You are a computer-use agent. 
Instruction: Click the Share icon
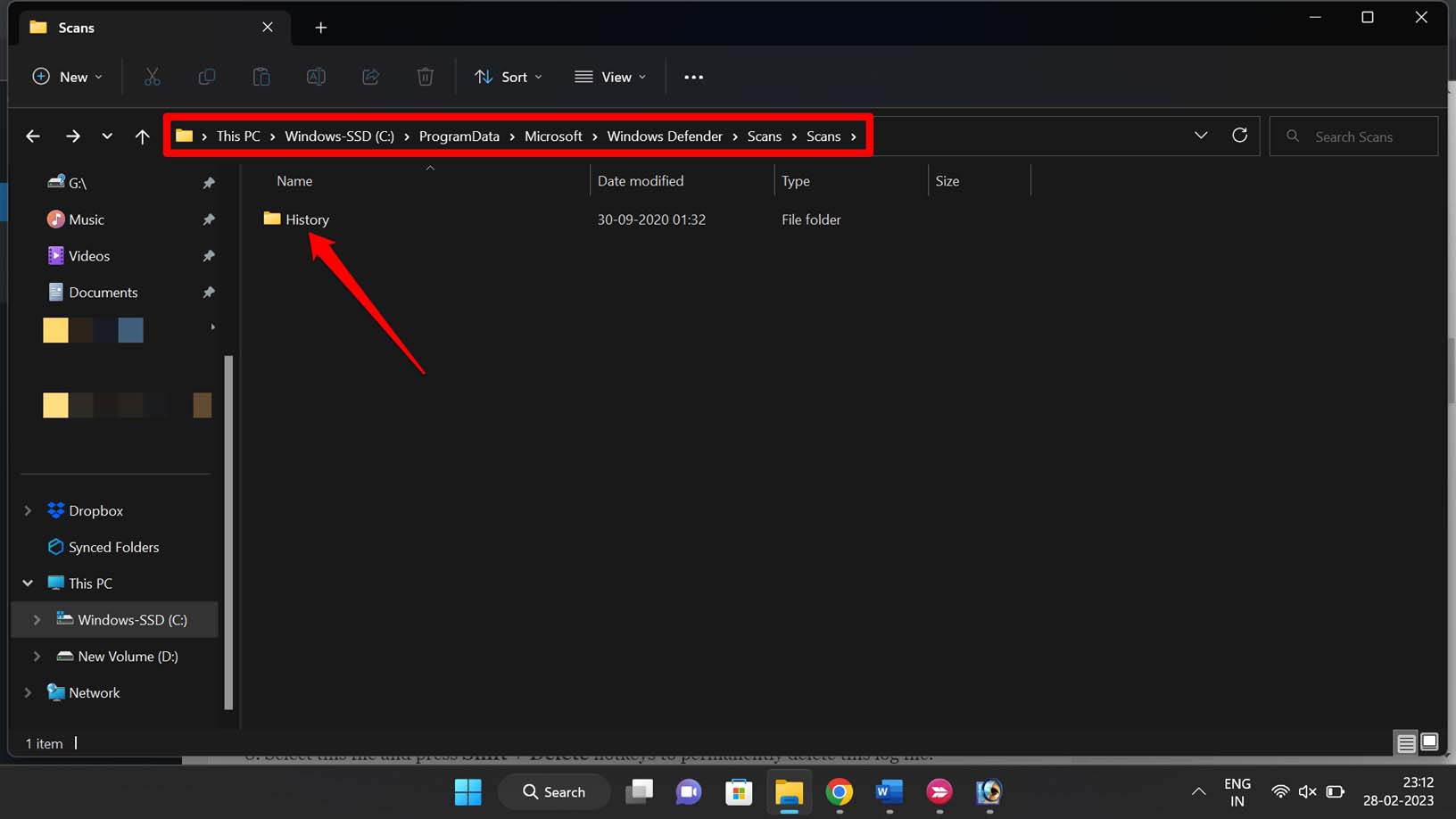click(370, 77)
